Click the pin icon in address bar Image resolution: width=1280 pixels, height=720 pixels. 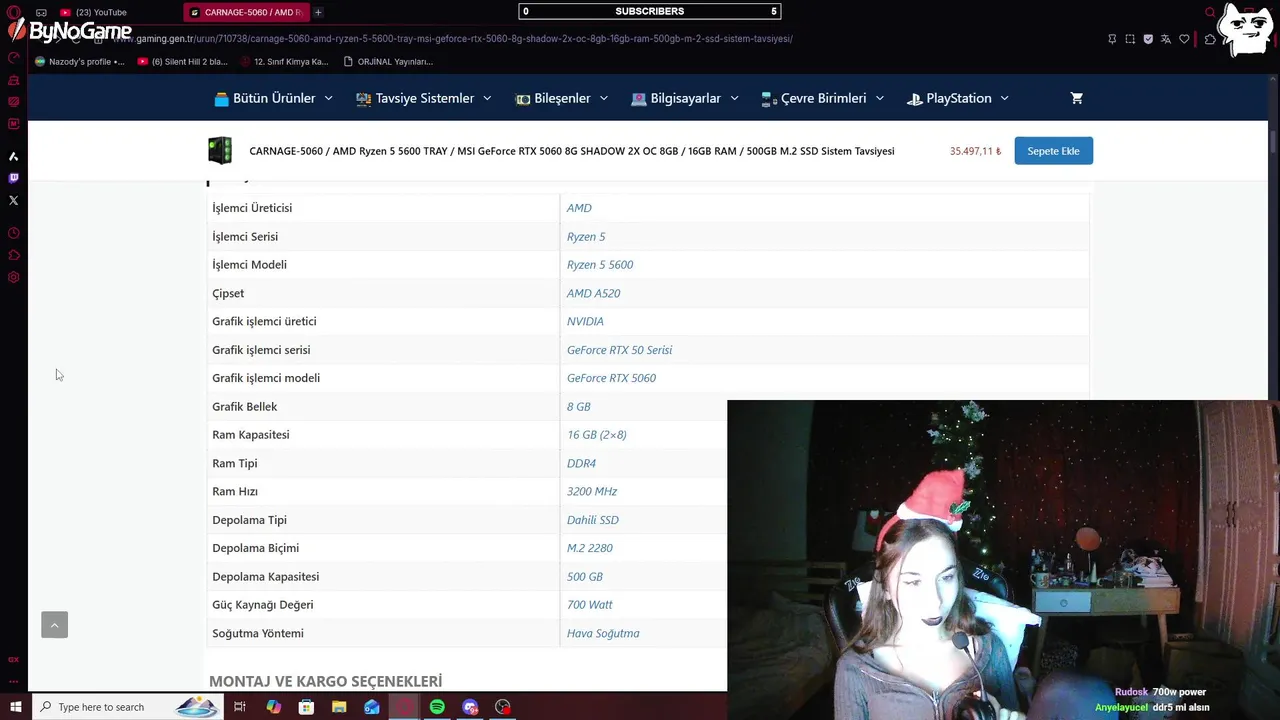pyautogui.click(x=1112, y=39)
